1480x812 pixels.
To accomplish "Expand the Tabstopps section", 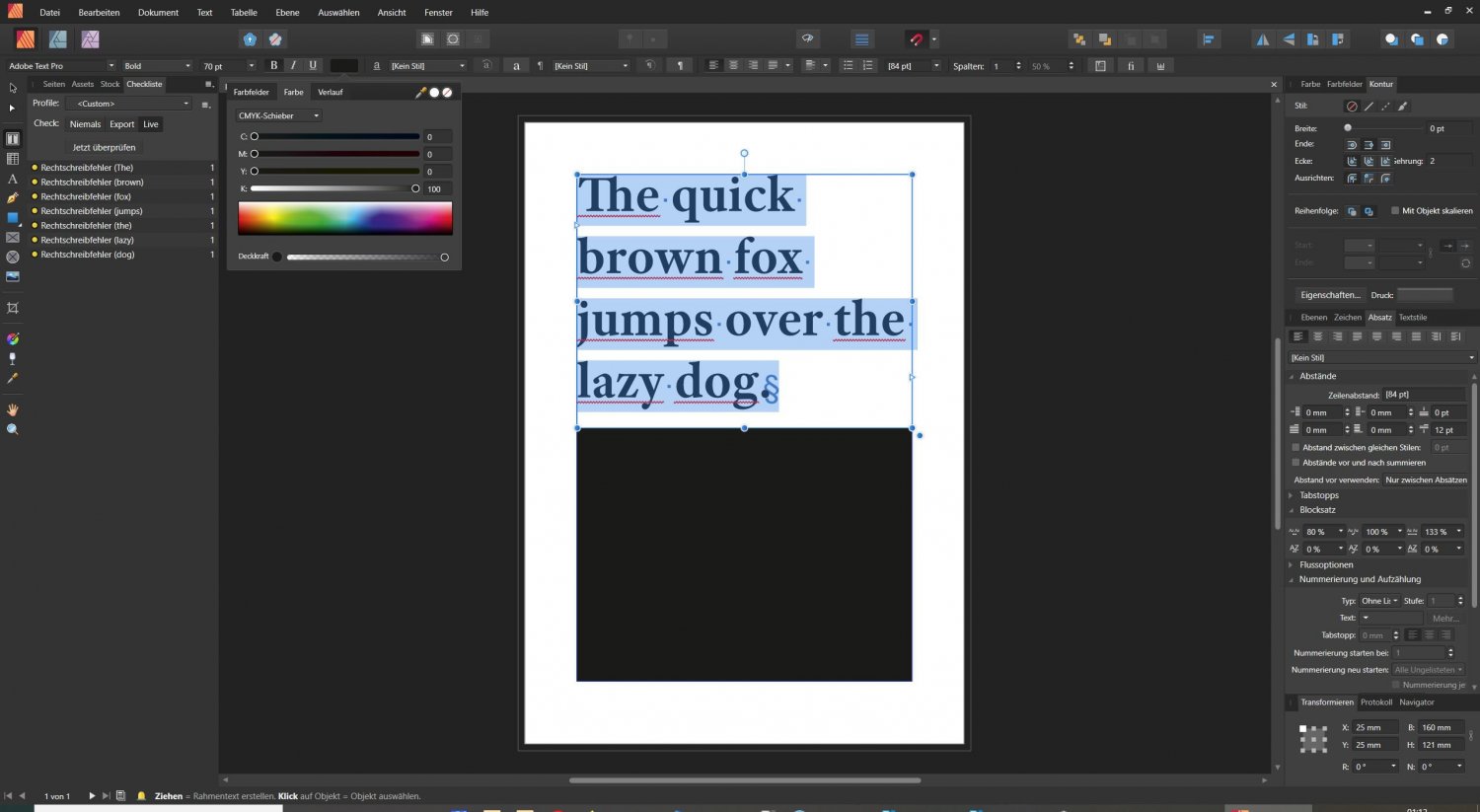I will coord(1318,495).
